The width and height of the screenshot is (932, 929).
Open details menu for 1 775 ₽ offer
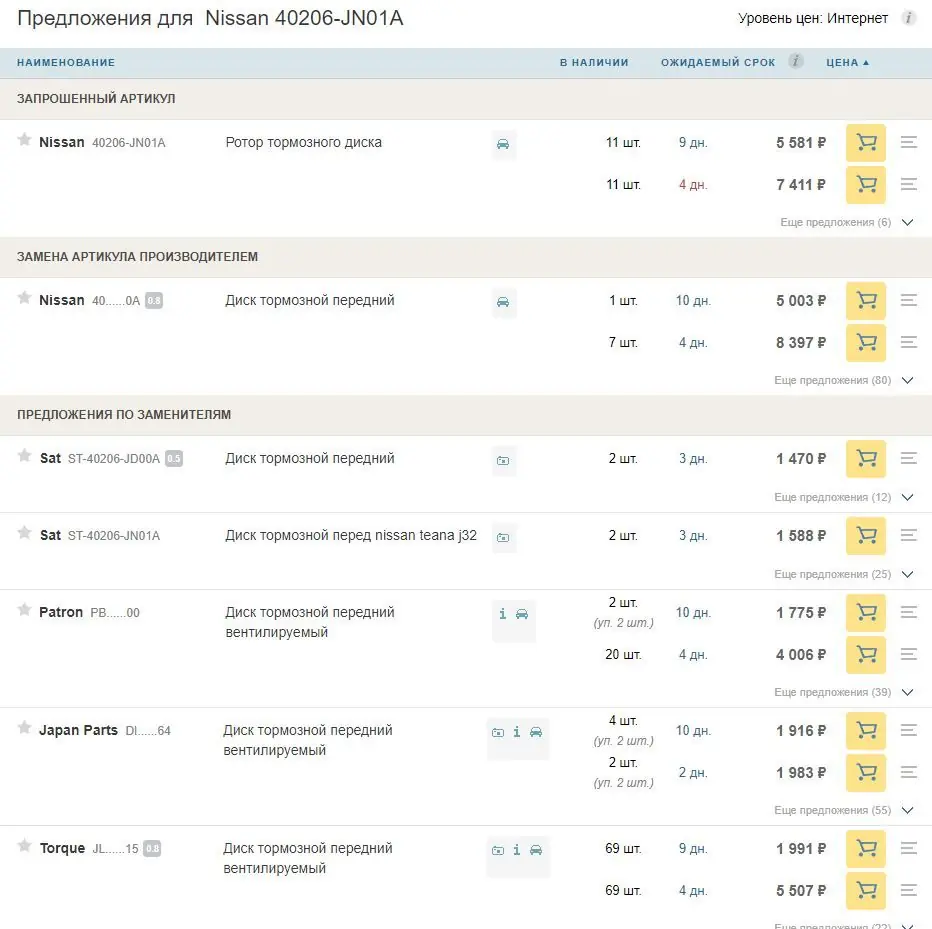coord(908,612)
